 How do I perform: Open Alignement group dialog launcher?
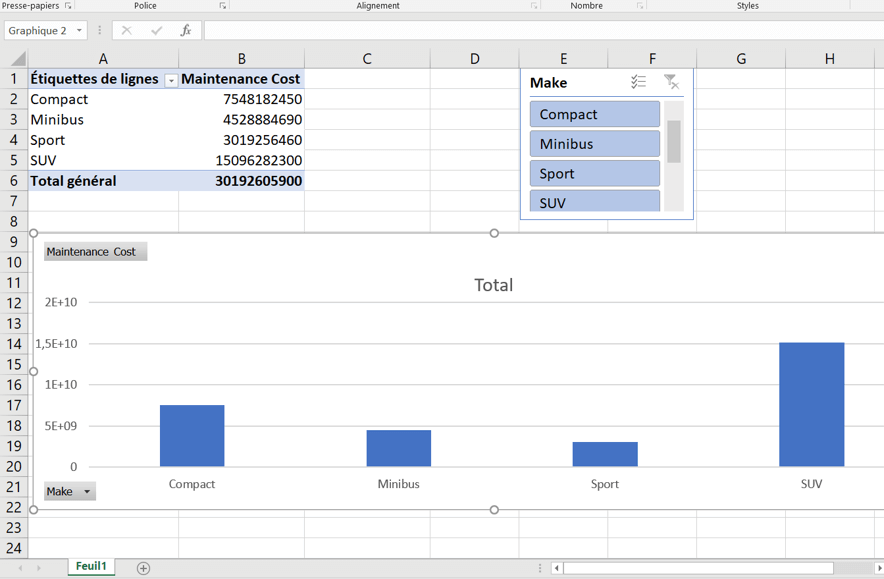(x=533, y=6)
